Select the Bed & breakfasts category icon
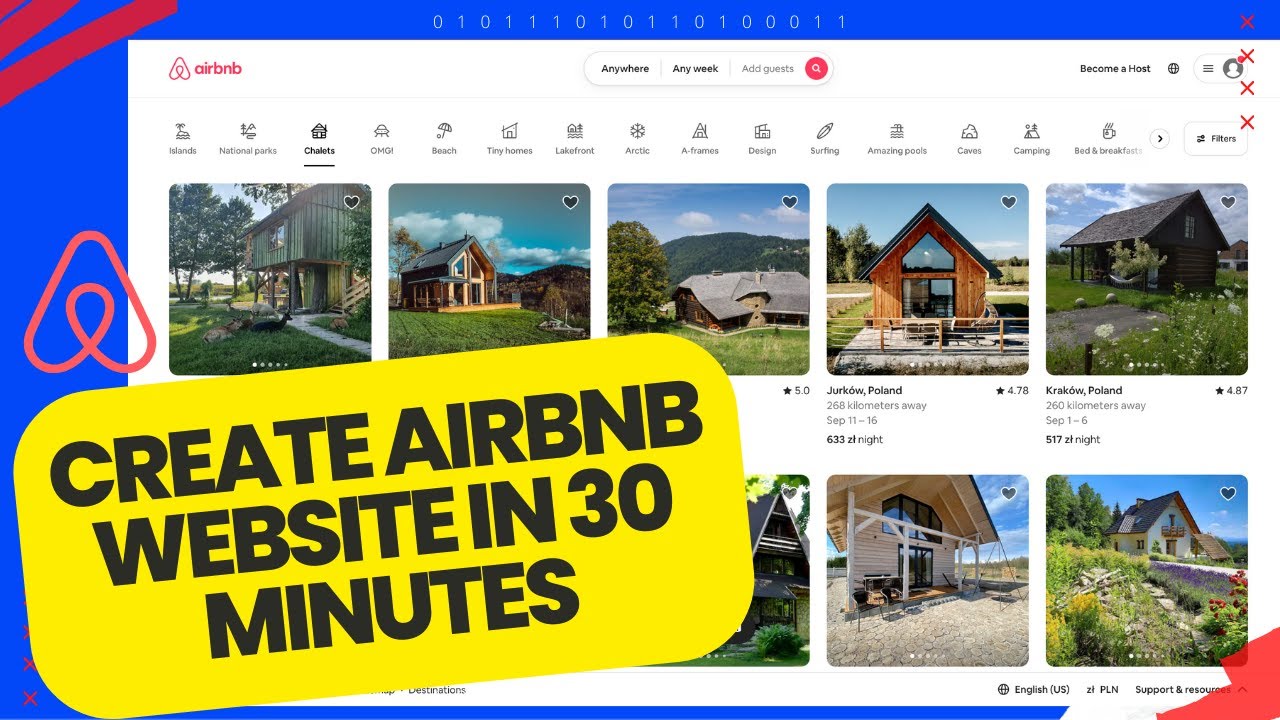The width and height of the screenshot is (1280, 720). tap(1108, 131)
